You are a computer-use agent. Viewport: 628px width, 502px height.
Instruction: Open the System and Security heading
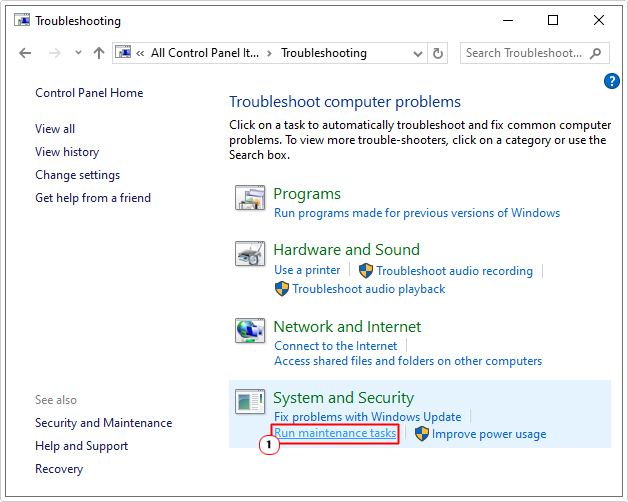pos(343,398)
